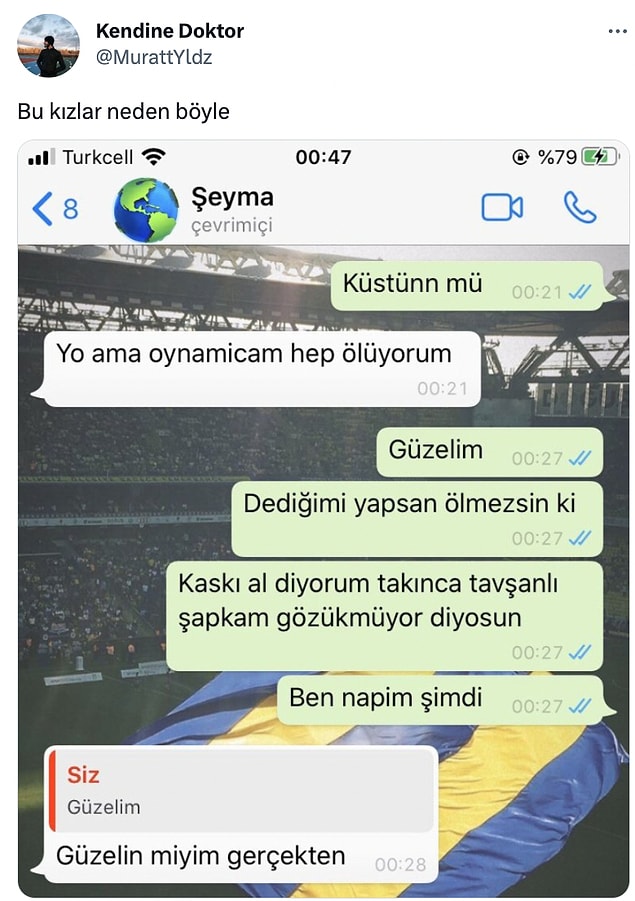Tap the cellular signal bars icon
Screen dimensions: 635x901
[x=41, y=157]
